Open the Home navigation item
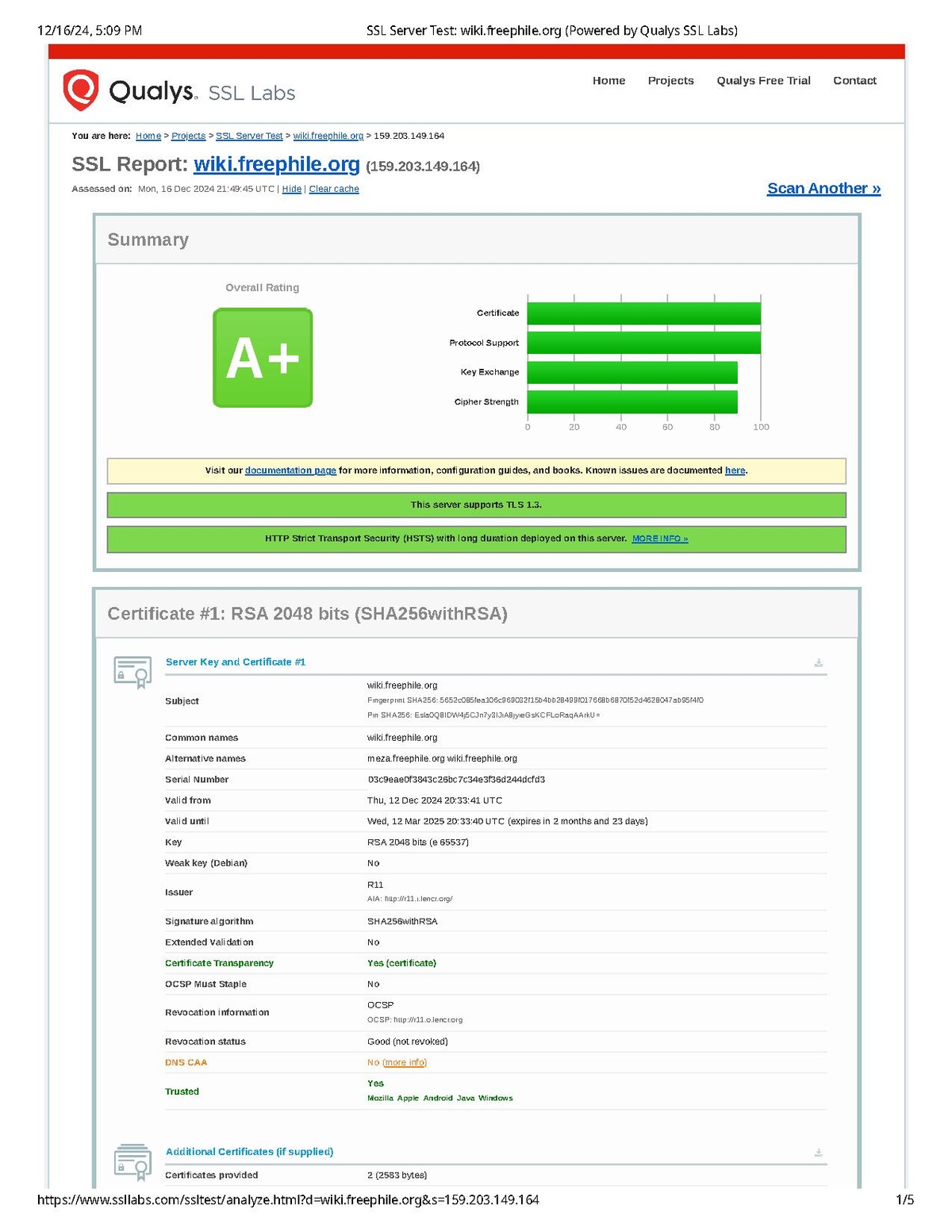 coord(608,80)
